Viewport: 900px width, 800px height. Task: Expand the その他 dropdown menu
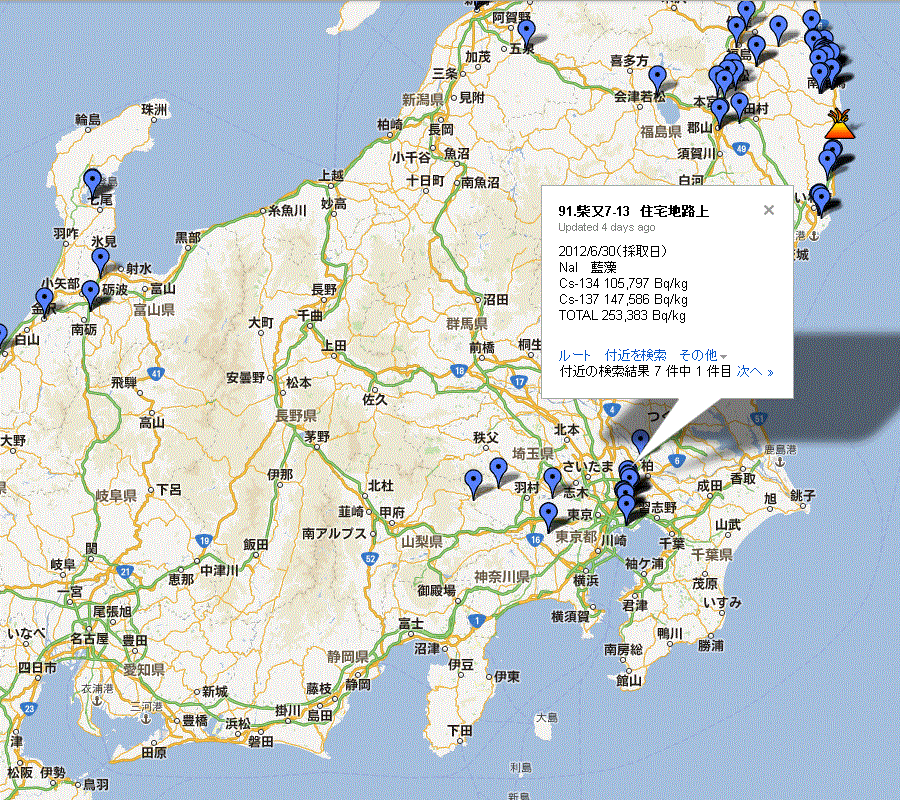[703, 355]
